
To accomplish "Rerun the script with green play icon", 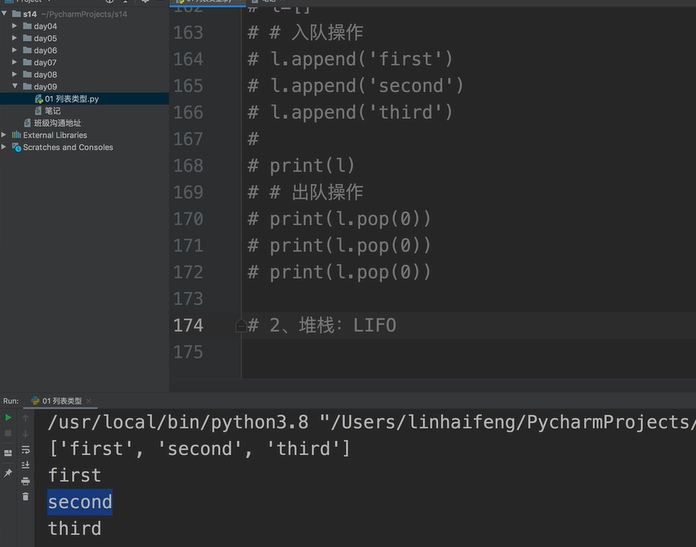I will [9, 417].
